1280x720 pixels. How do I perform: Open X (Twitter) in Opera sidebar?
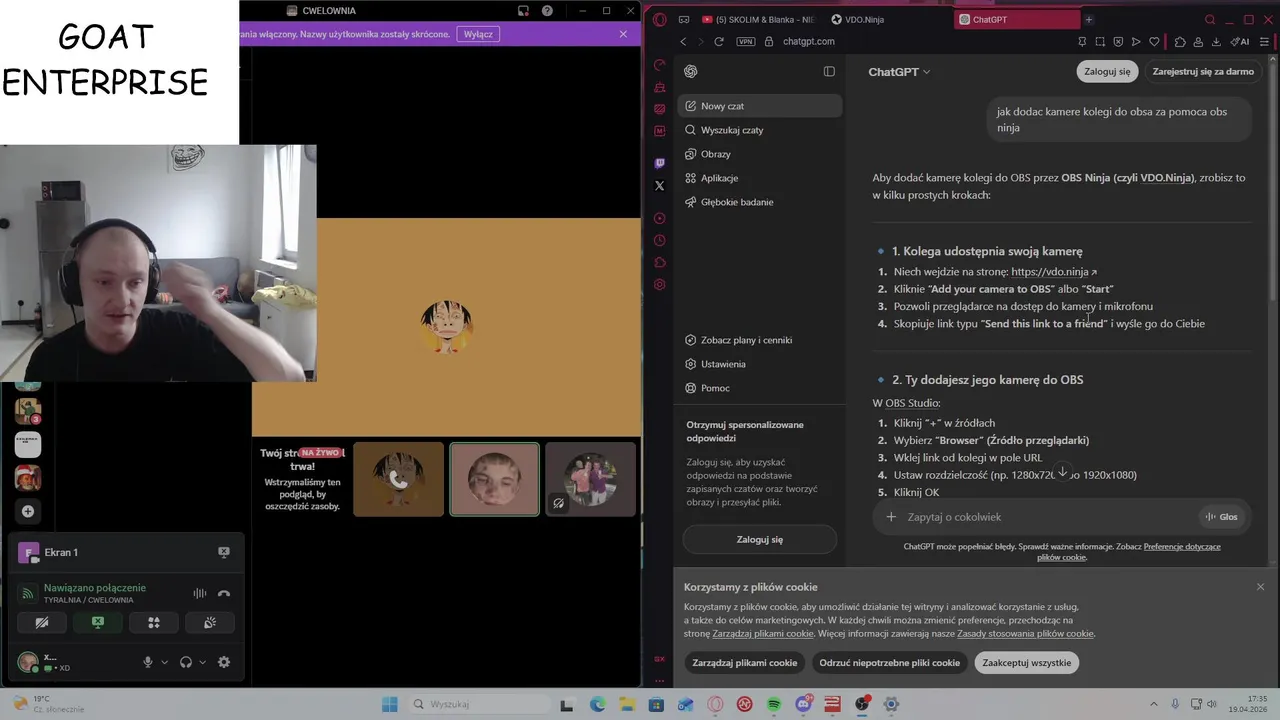(659, 186)
